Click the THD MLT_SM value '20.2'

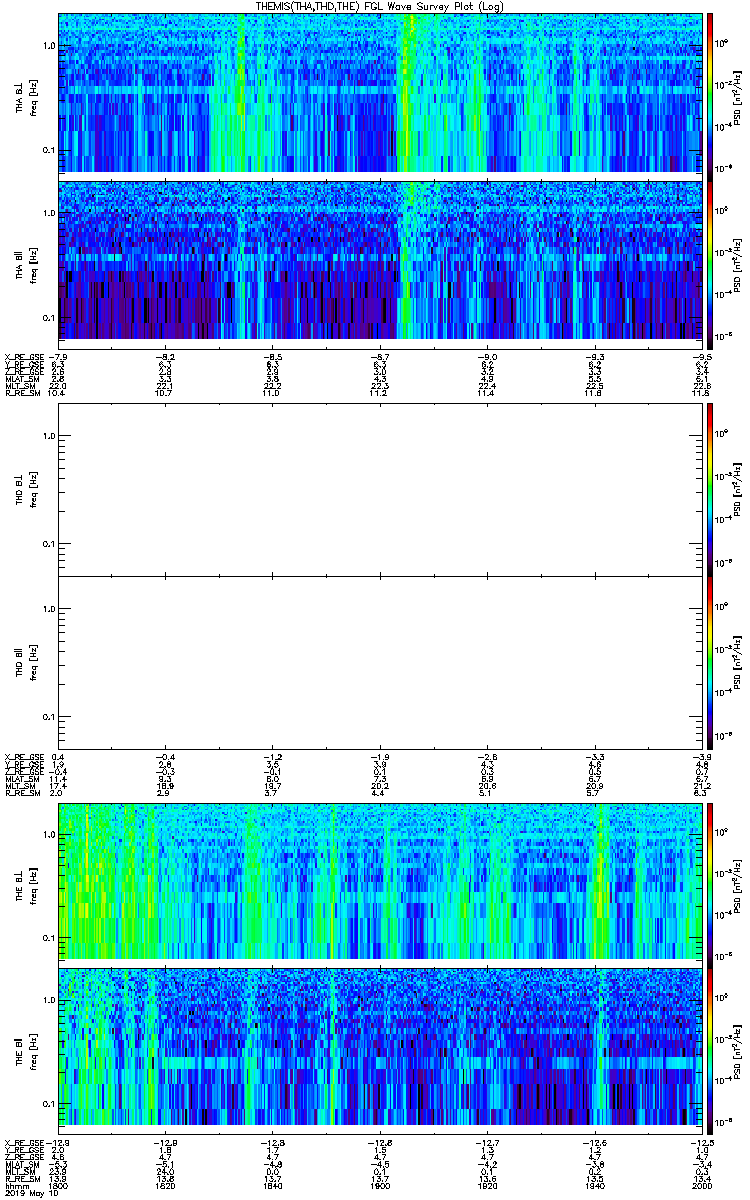[x=380, y=787]
